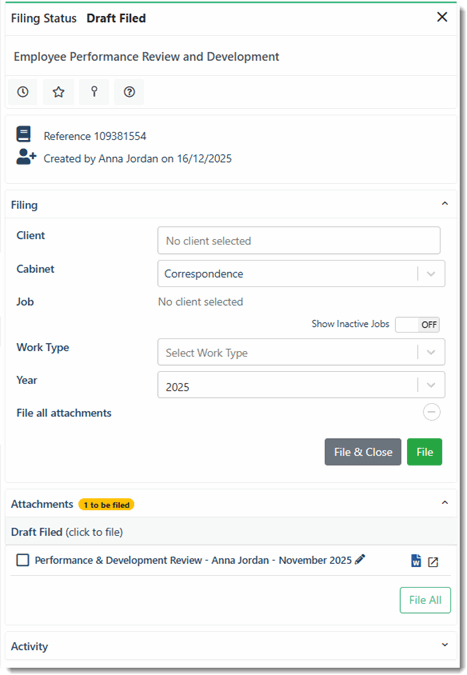Click the clock history icon
467x675 pixels.
[23, 92]
